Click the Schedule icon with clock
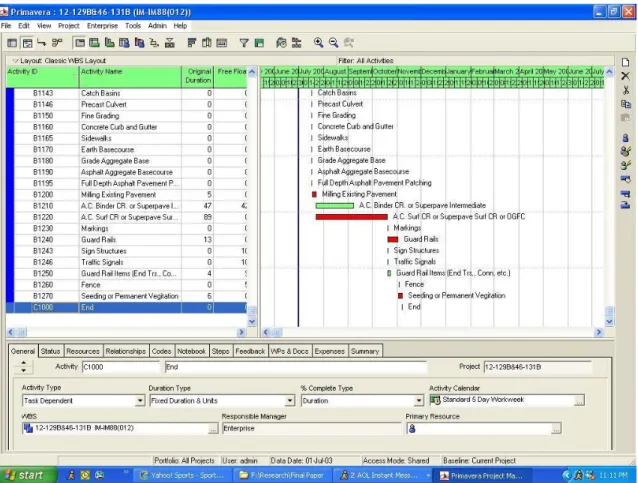Screen dimensions: 638x483 281,43
